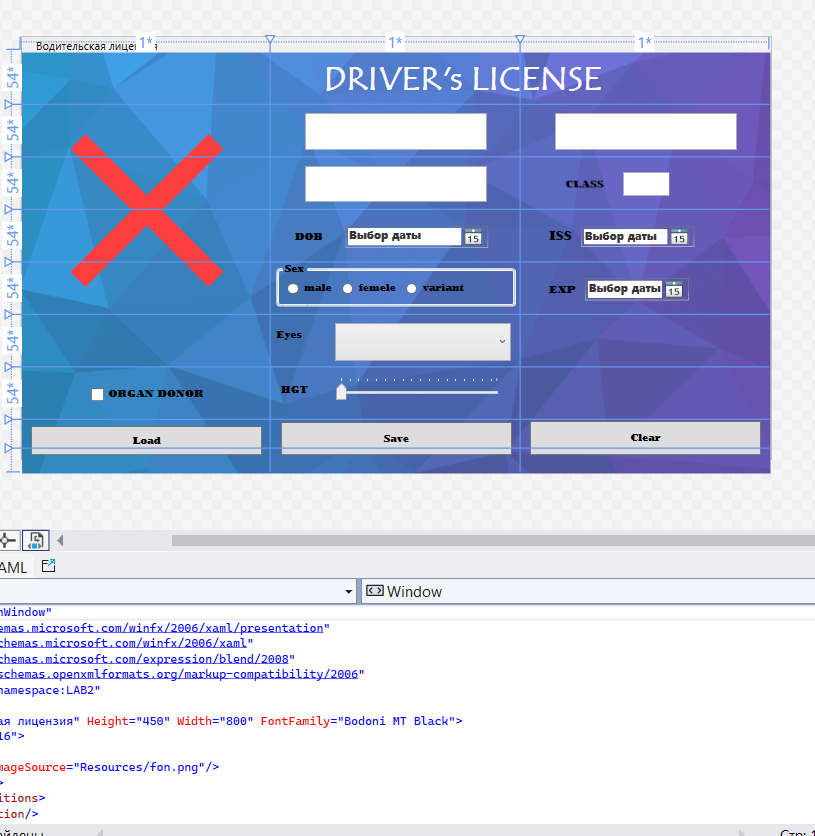
Task: Expand the left XAML navigation dropdown arrow
Action: click(x=349, y=592)
